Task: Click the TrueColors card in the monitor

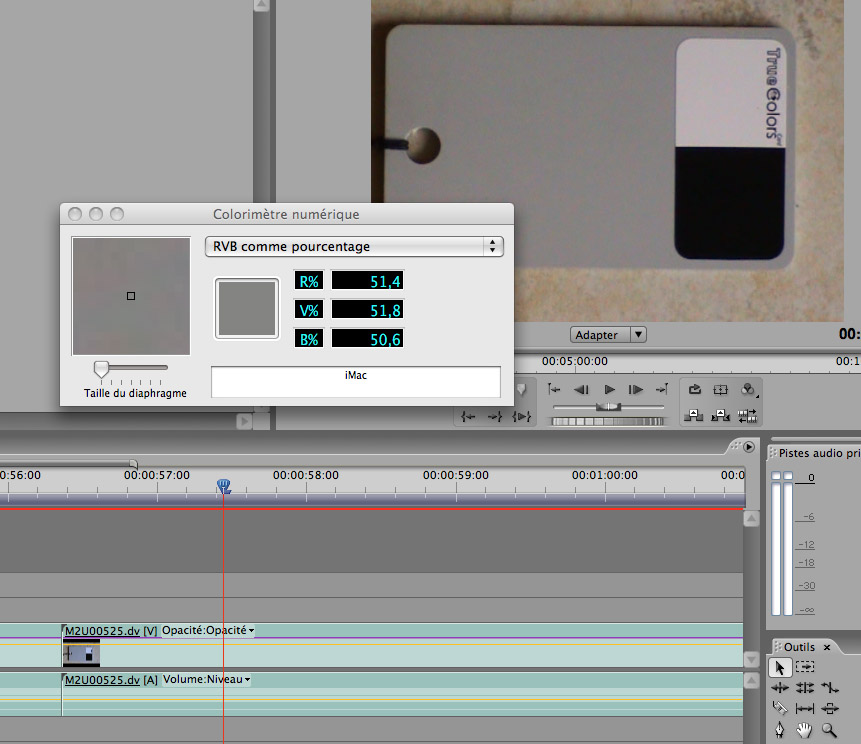Action: 590,146
